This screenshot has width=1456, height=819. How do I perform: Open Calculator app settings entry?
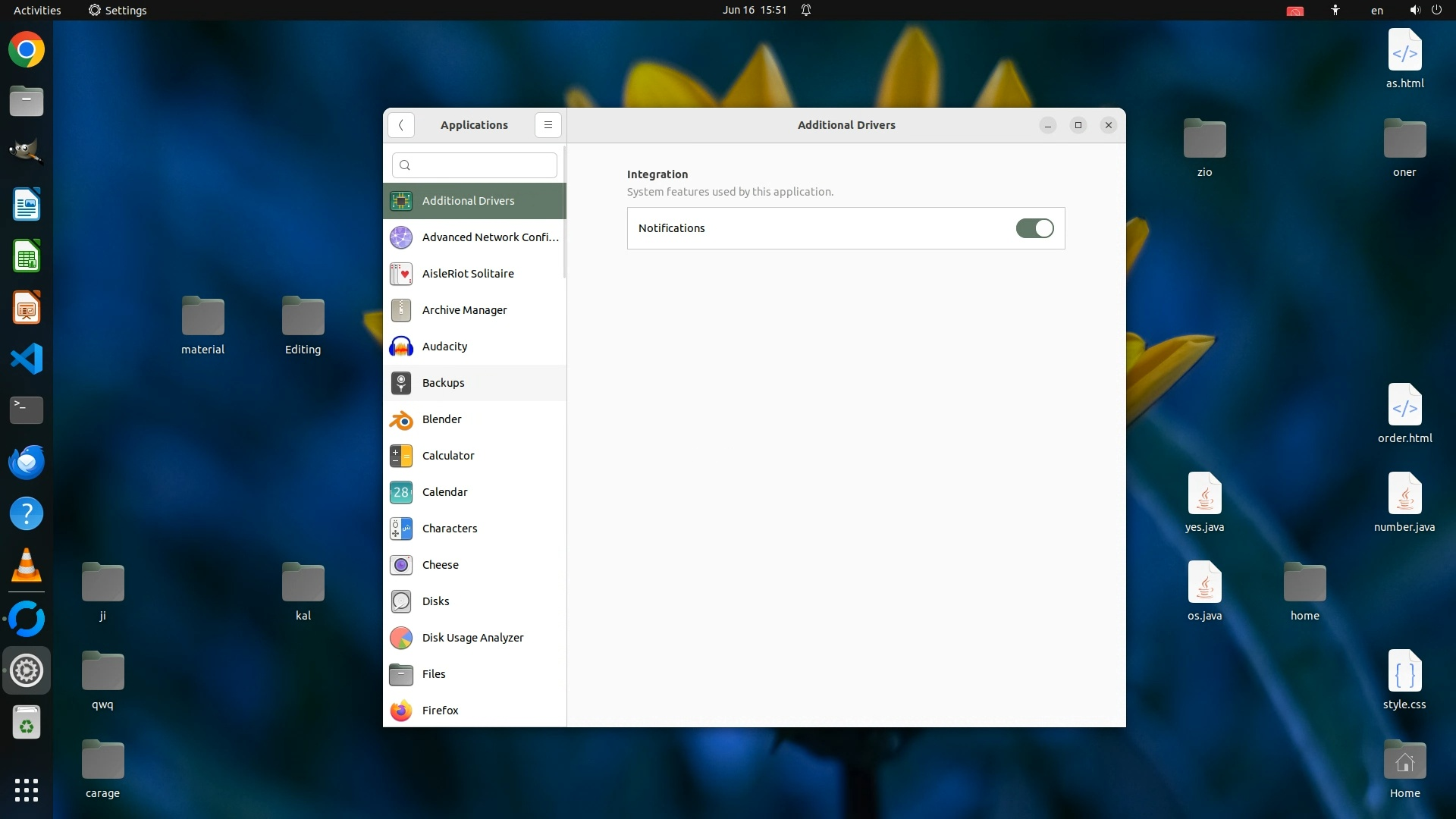coord(447,456)
